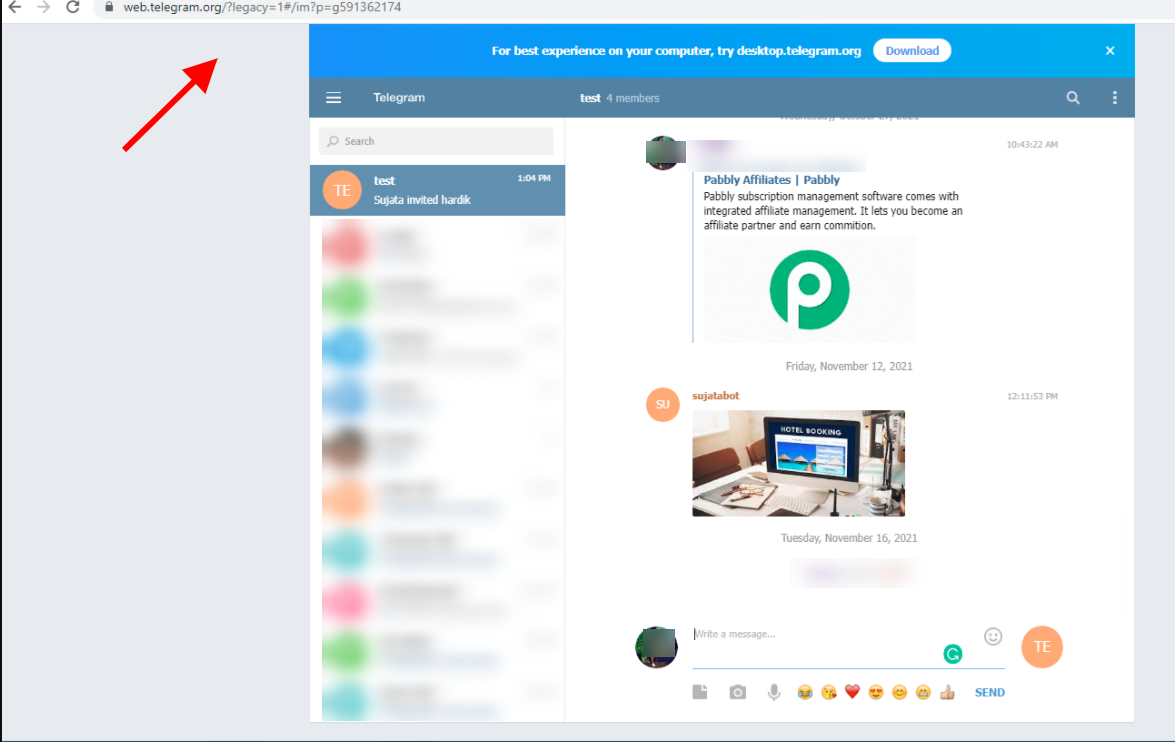Viewport: 1175px width, 742px height.
Task: Click the user photo avatar beside composer
Action: 656,647
